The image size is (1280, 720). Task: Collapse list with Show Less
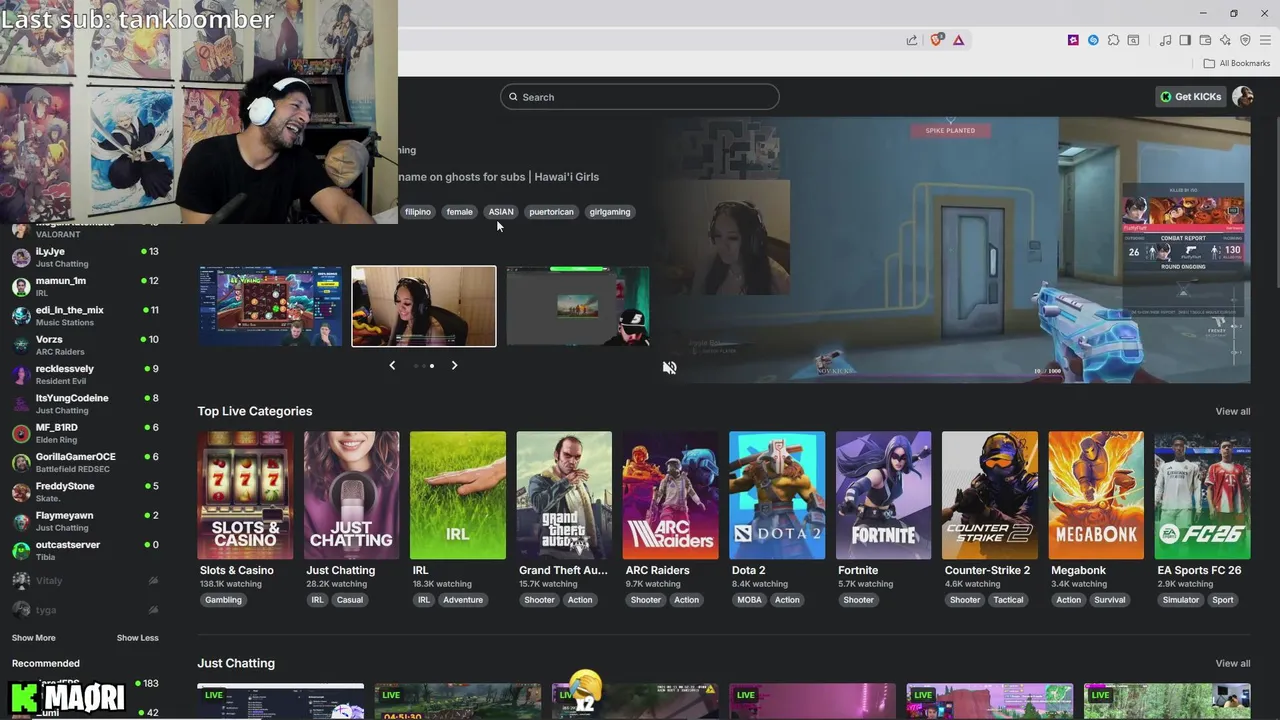coord(137,638)
